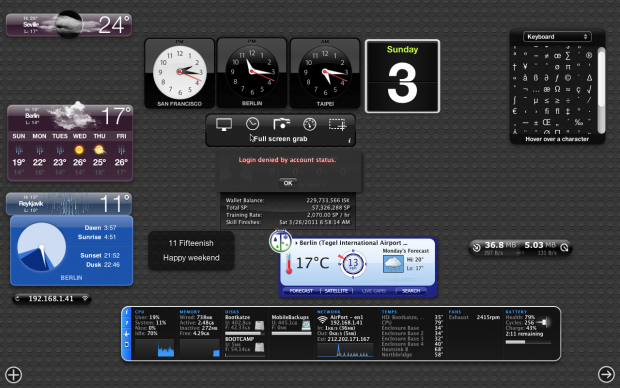
Task: Open screen grab widget info button
Action: pos(349,140)
